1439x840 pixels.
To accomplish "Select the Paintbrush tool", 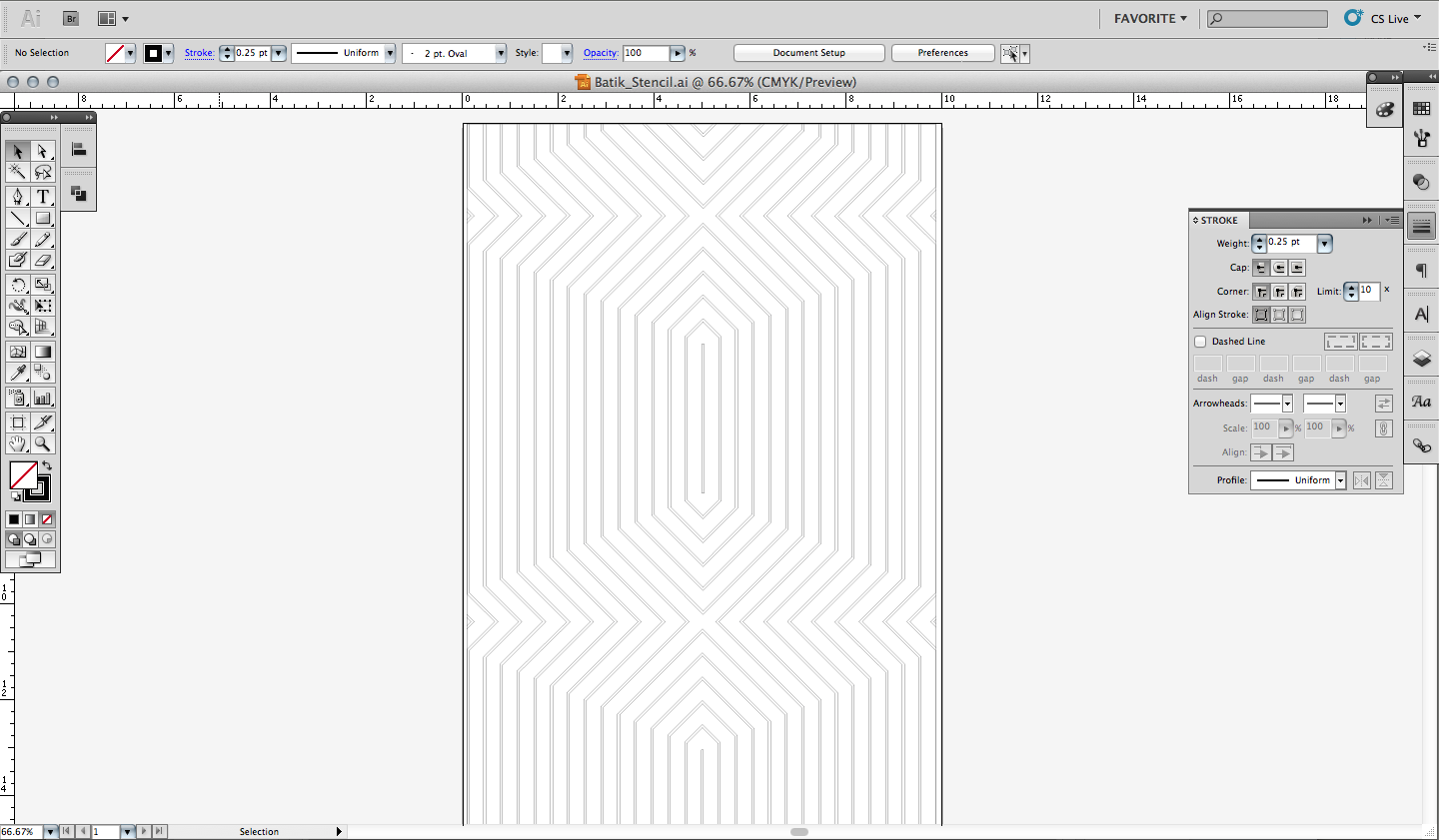I will (17, 239).
